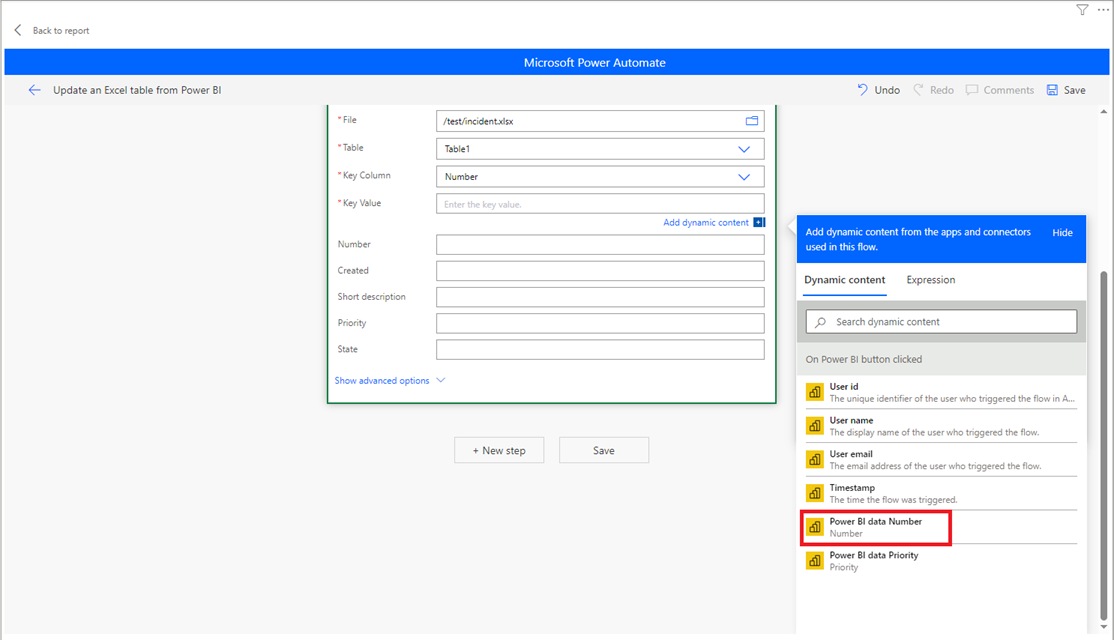Select the Power BI data Priority icon
This screenshot has height=640, width=1114.
[x=815, y=560]
